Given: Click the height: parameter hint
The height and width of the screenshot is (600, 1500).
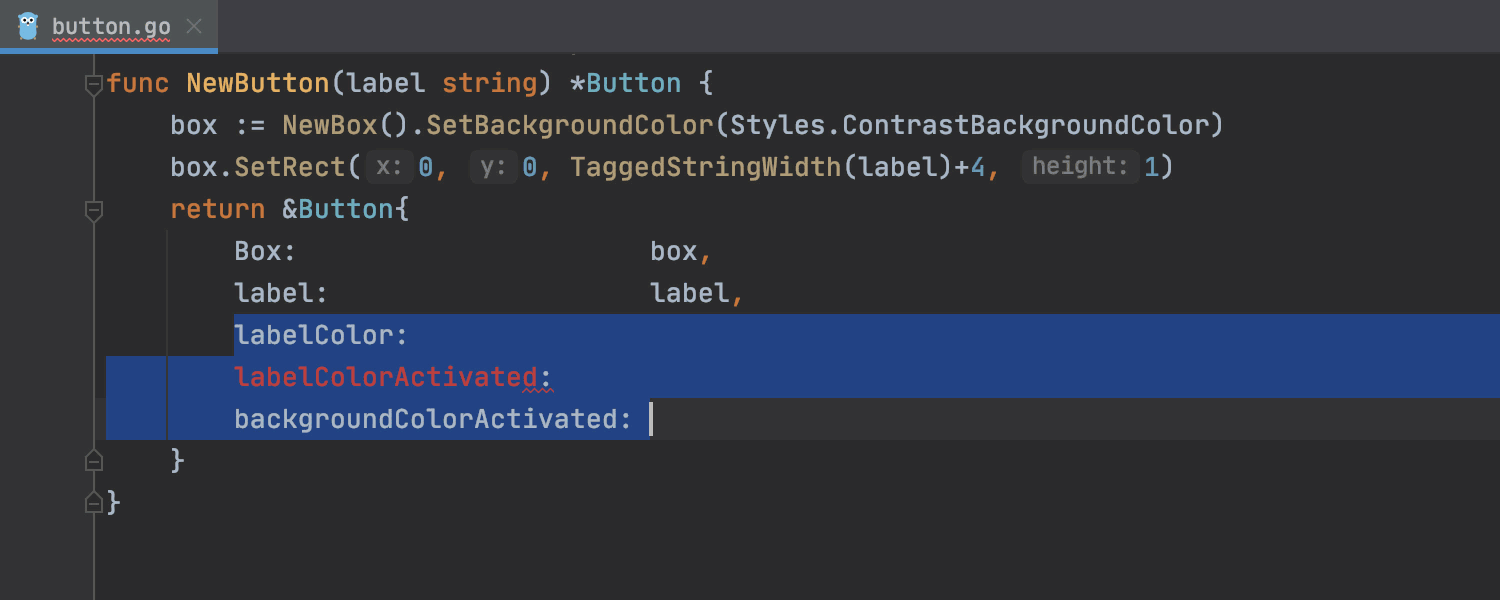Looking at the screenshot, I should click(1080, 167).
